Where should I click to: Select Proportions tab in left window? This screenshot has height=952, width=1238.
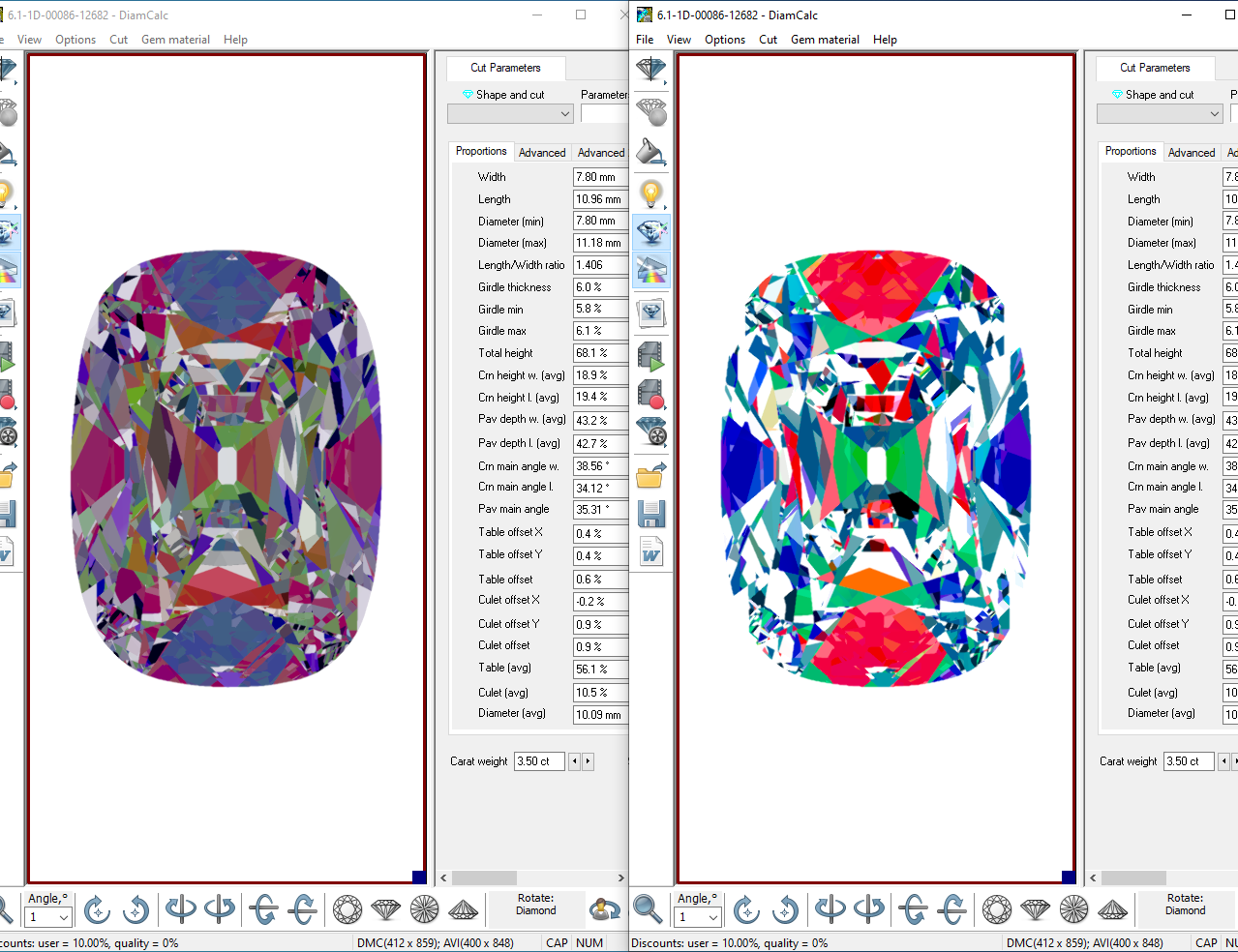point(481,151)
